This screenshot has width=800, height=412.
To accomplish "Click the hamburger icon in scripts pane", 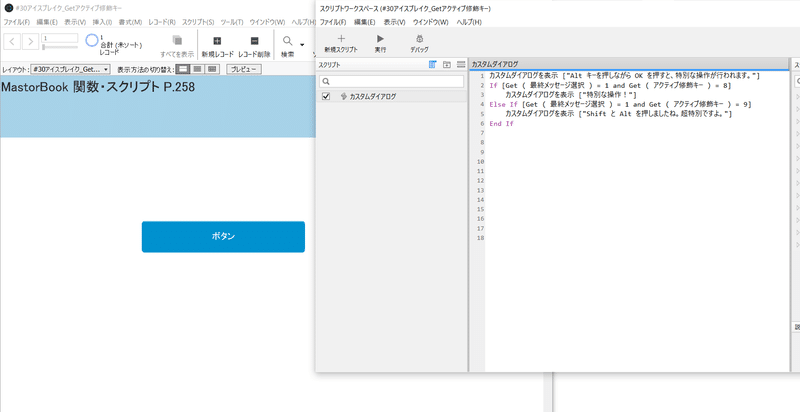I will pyautogui.click(x=461, y=64).
